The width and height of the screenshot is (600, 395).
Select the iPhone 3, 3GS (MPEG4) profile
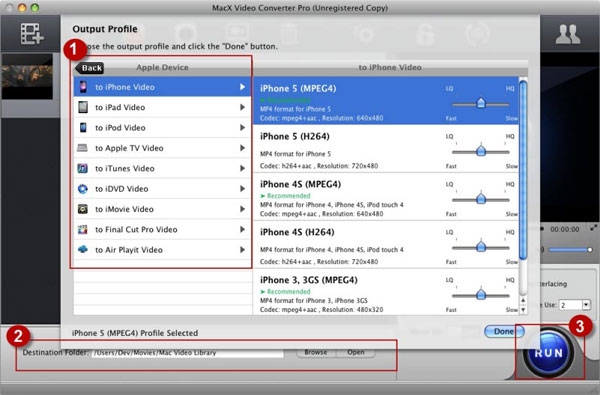[386, 292]
